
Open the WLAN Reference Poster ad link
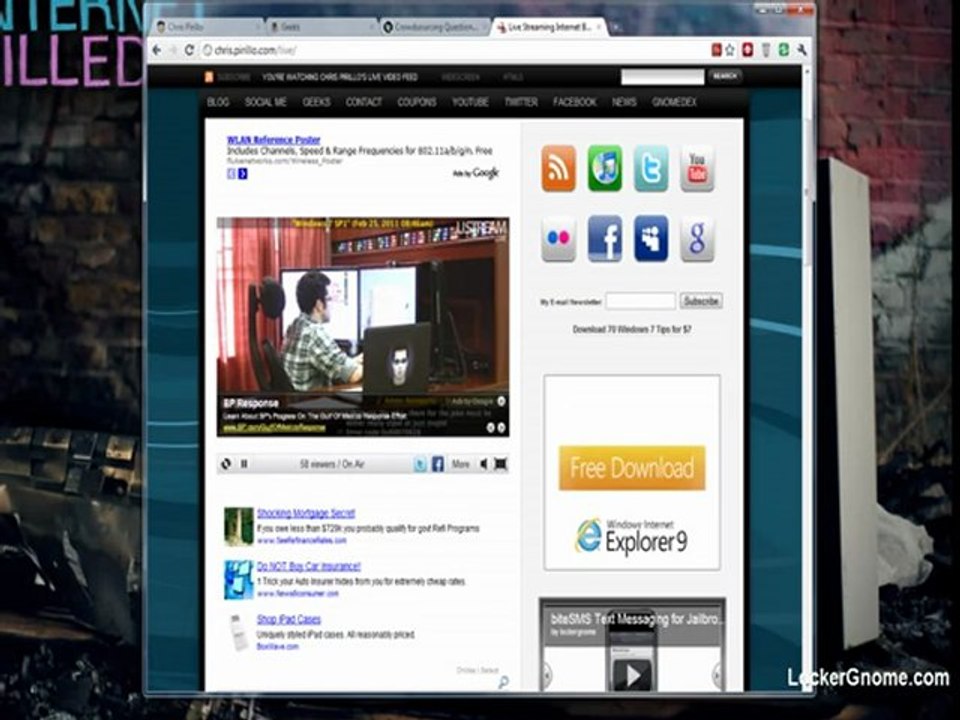click(x=273, y=140)
